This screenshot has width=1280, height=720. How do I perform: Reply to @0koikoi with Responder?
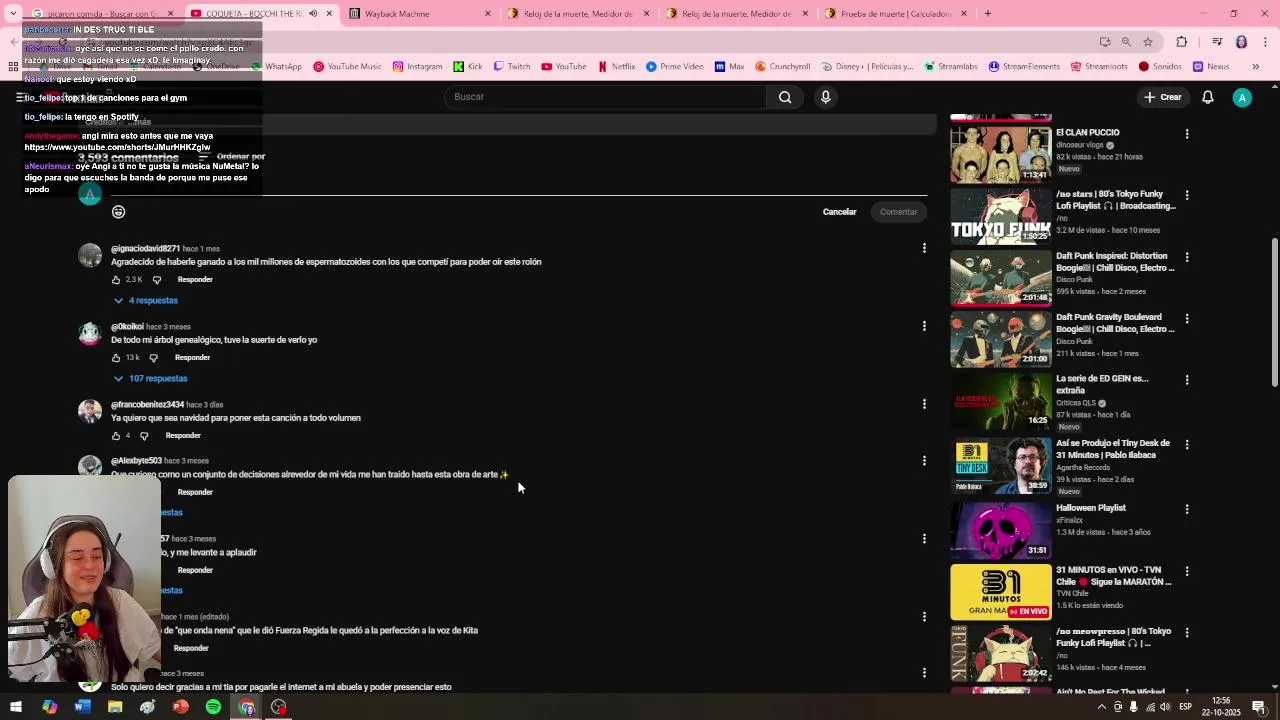point(192,358)
